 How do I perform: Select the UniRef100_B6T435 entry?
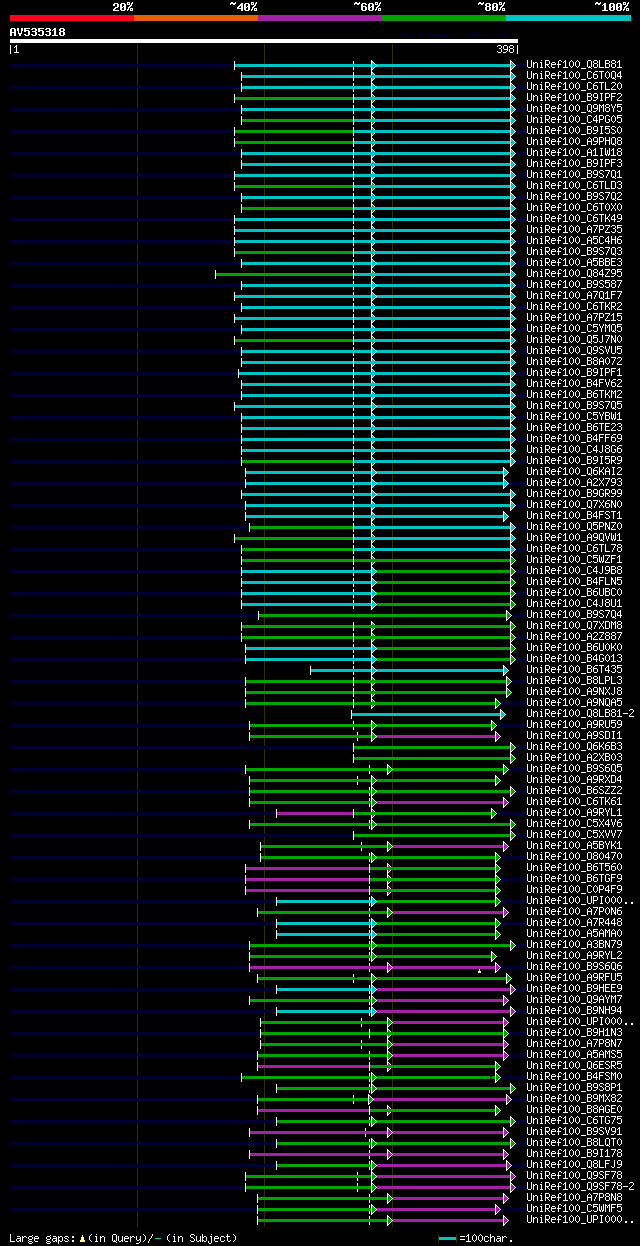(574, 669)
